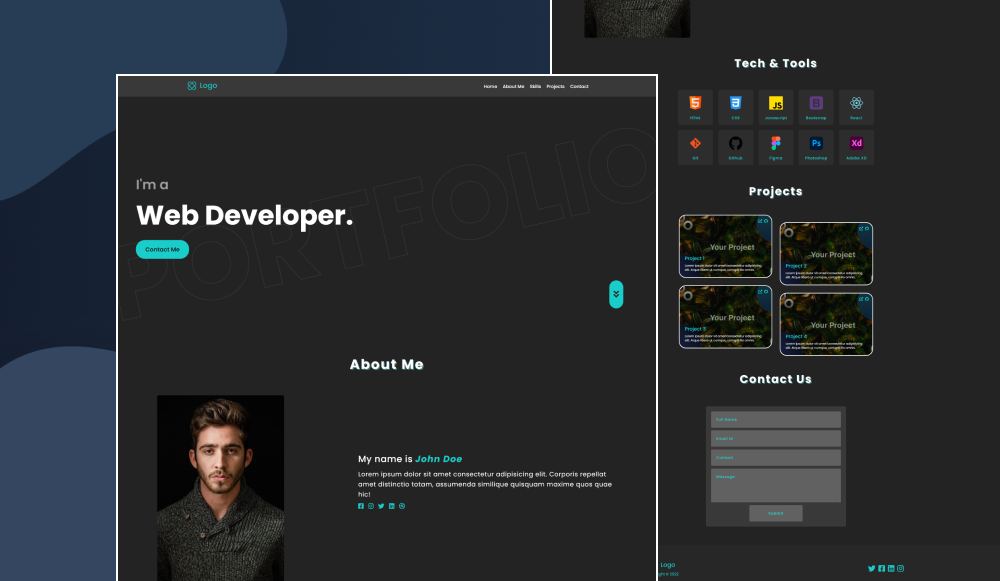This screenshot has width=1000, height=581.
Task: Select Projects in the navigation menu
Action: [556, 86]
